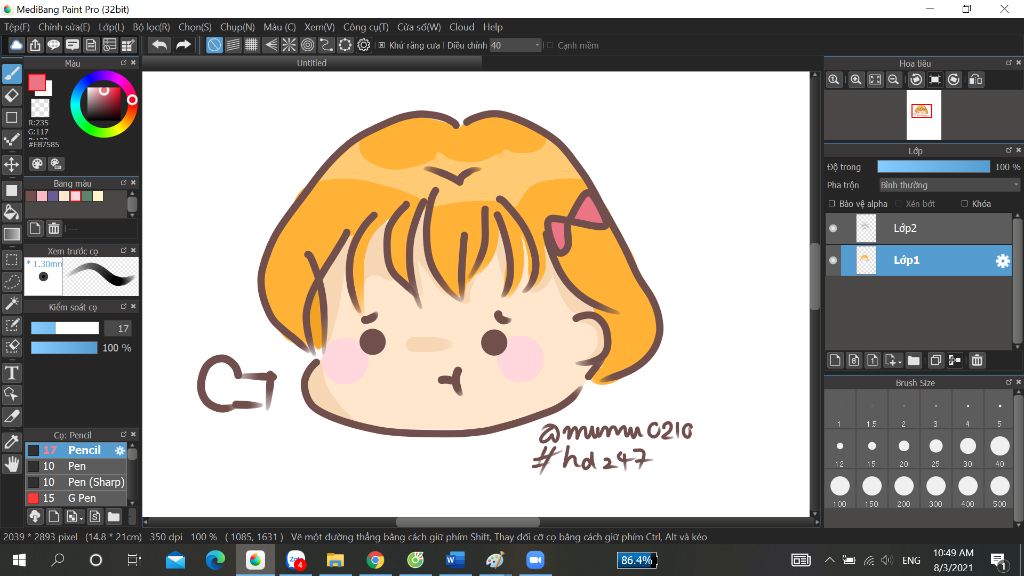Open the Chỉnh sửa(E) menu

64,27
